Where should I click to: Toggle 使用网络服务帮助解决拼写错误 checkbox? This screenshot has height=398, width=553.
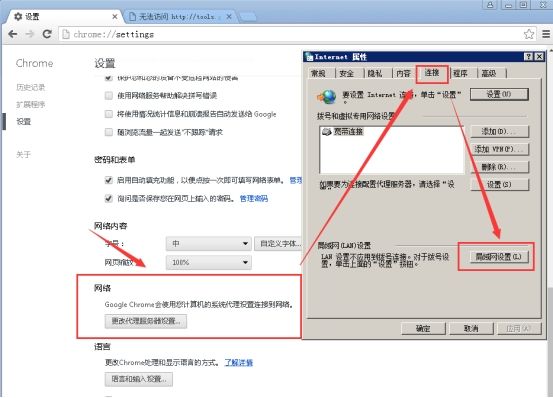pos(109,96)
